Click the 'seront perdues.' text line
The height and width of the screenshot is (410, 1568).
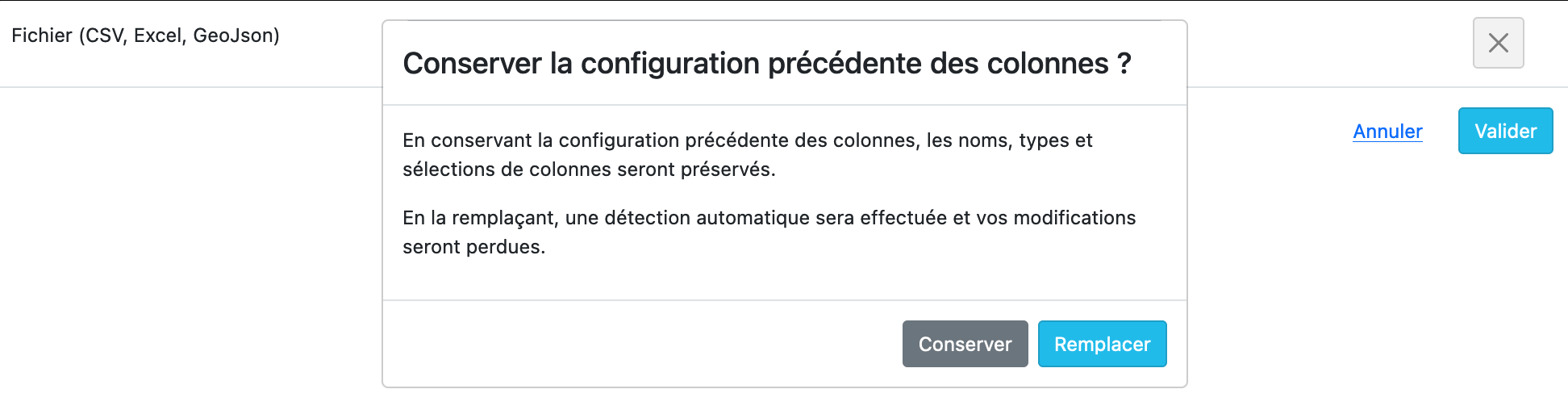(x=473, y=247)
